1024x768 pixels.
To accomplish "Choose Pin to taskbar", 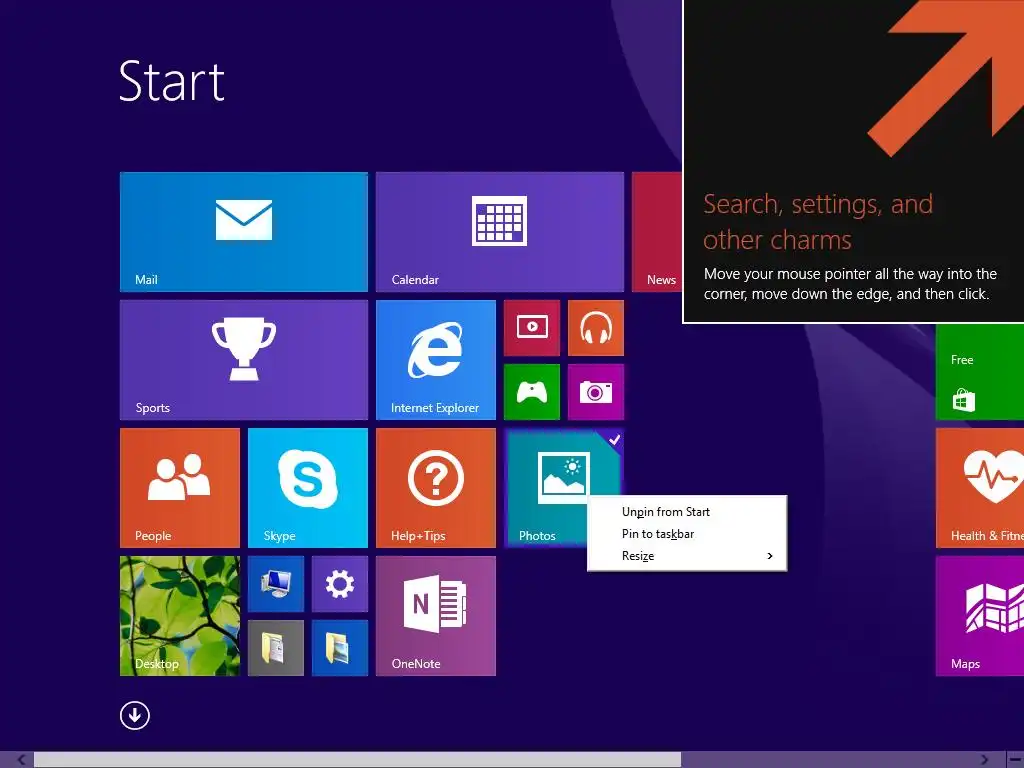I will (x=687, y=534).
